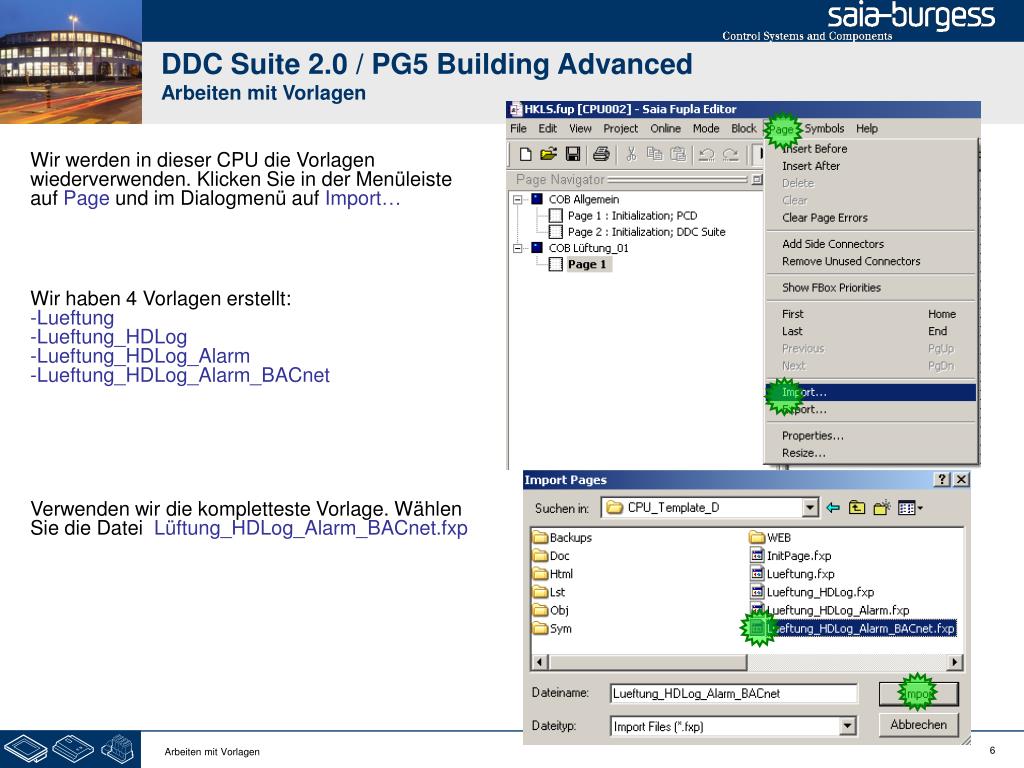Select the Obj folder
The image size is (1024, 768).
tap(551, 610)
